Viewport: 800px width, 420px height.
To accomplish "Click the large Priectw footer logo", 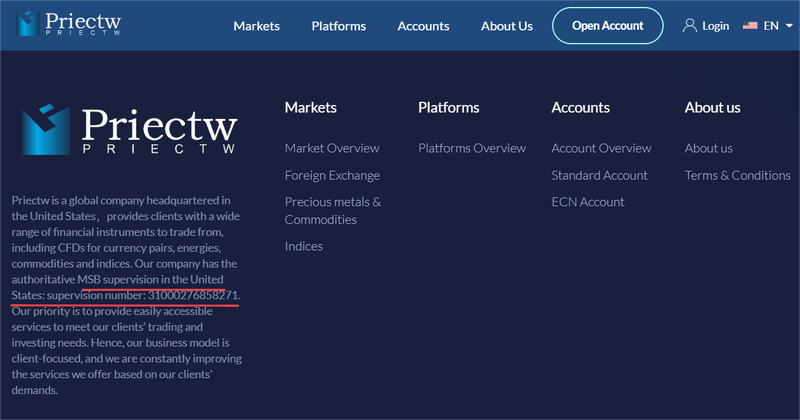I will (129, 130).
